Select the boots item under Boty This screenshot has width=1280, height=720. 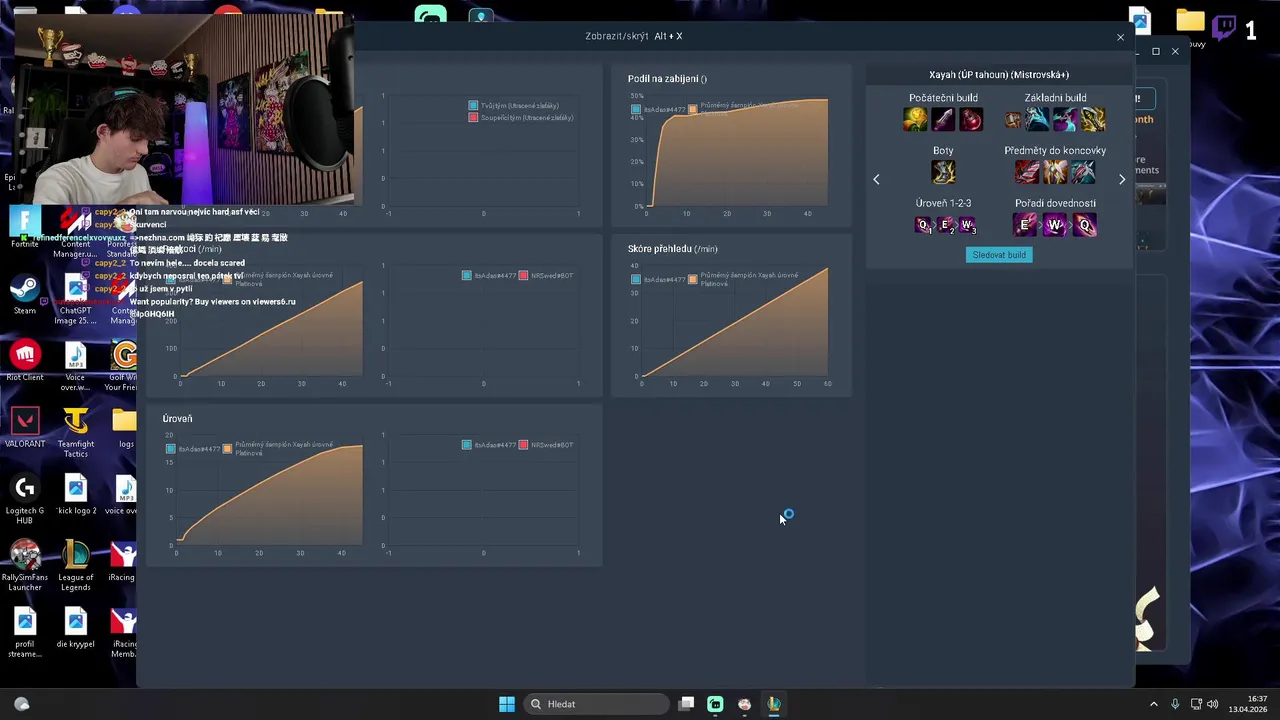tap(943, 172)
